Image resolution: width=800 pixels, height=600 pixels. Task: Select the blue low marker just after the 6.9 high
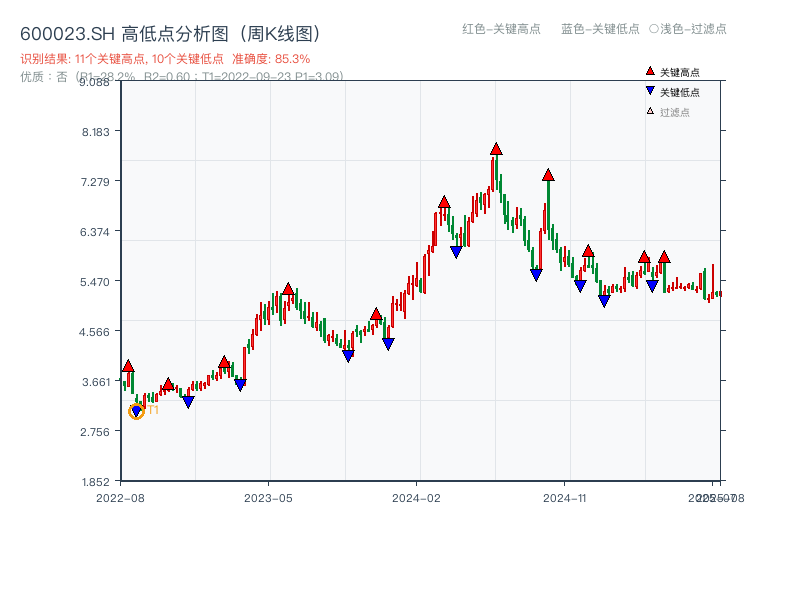(x=456, y=252)
